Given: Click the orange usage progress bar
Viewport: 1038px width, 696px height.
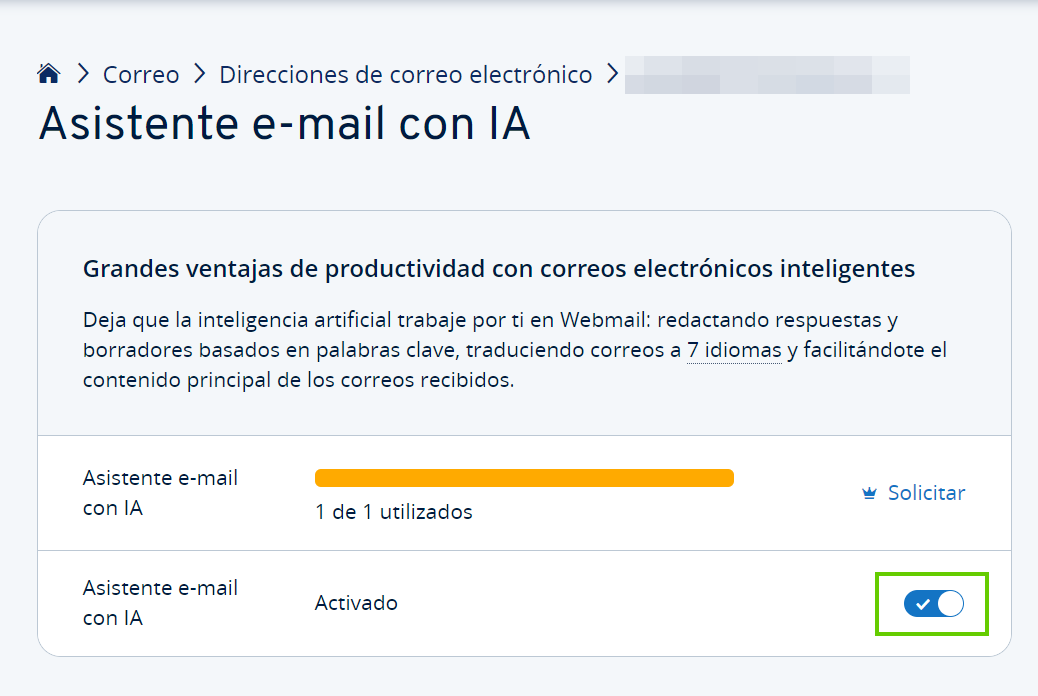Looking at the screenshot, I should [x=524, y=478].
